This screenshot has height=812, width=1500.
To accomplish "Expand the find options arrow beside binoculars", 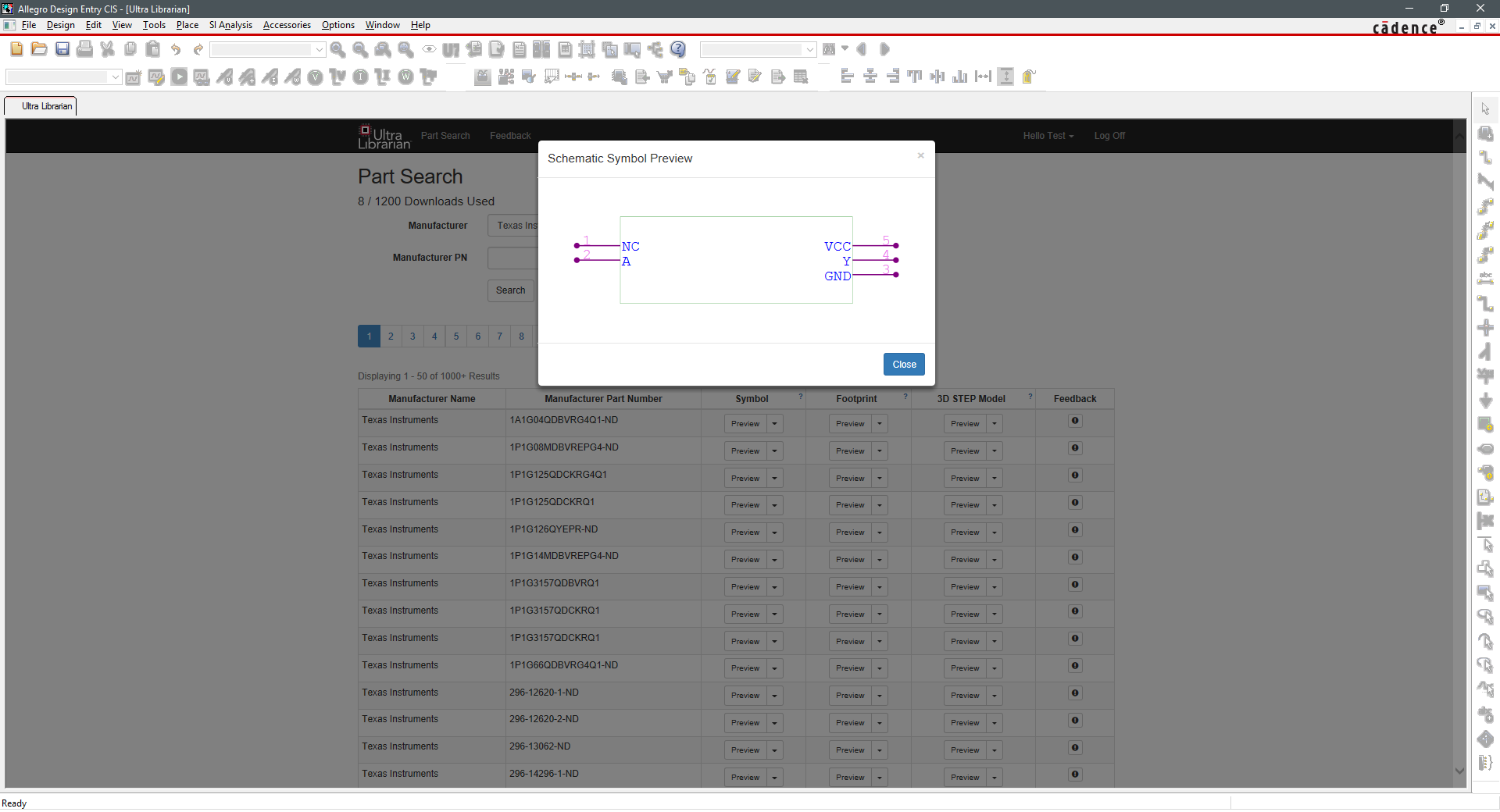I will [845, 48].
